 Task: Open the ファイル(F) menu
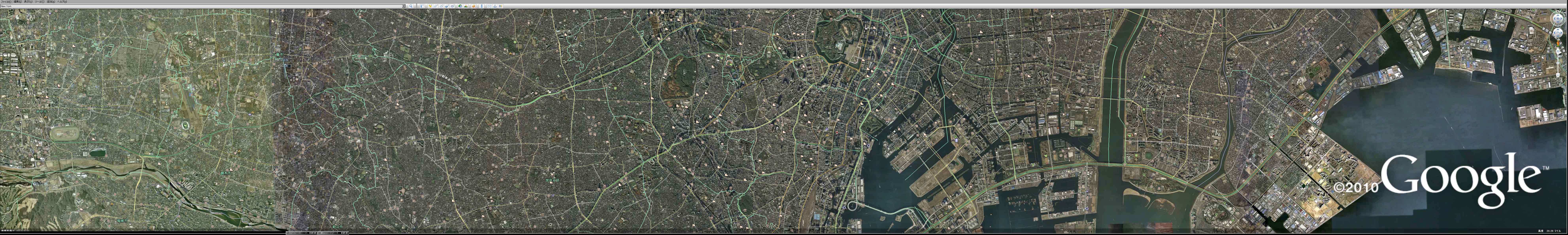(6, 2)
